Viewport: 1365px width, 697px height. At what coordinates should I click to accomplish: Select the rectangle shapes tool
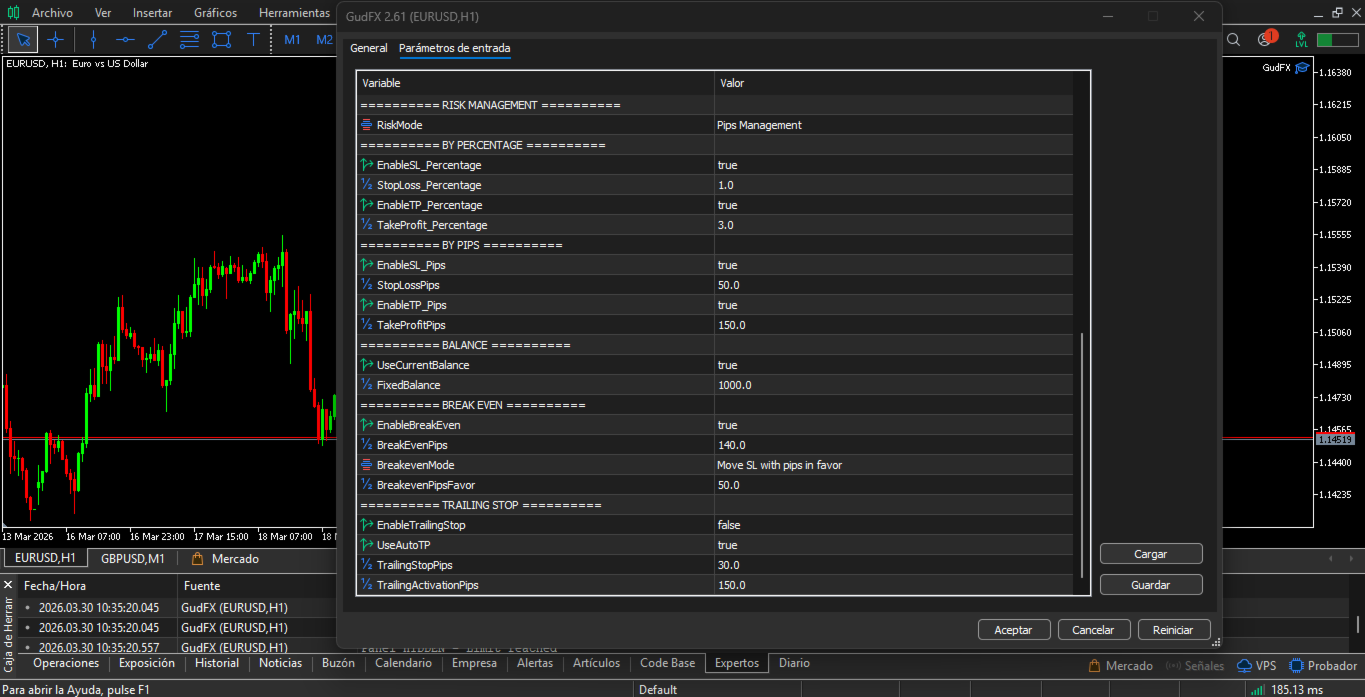[x=221, y=40]
